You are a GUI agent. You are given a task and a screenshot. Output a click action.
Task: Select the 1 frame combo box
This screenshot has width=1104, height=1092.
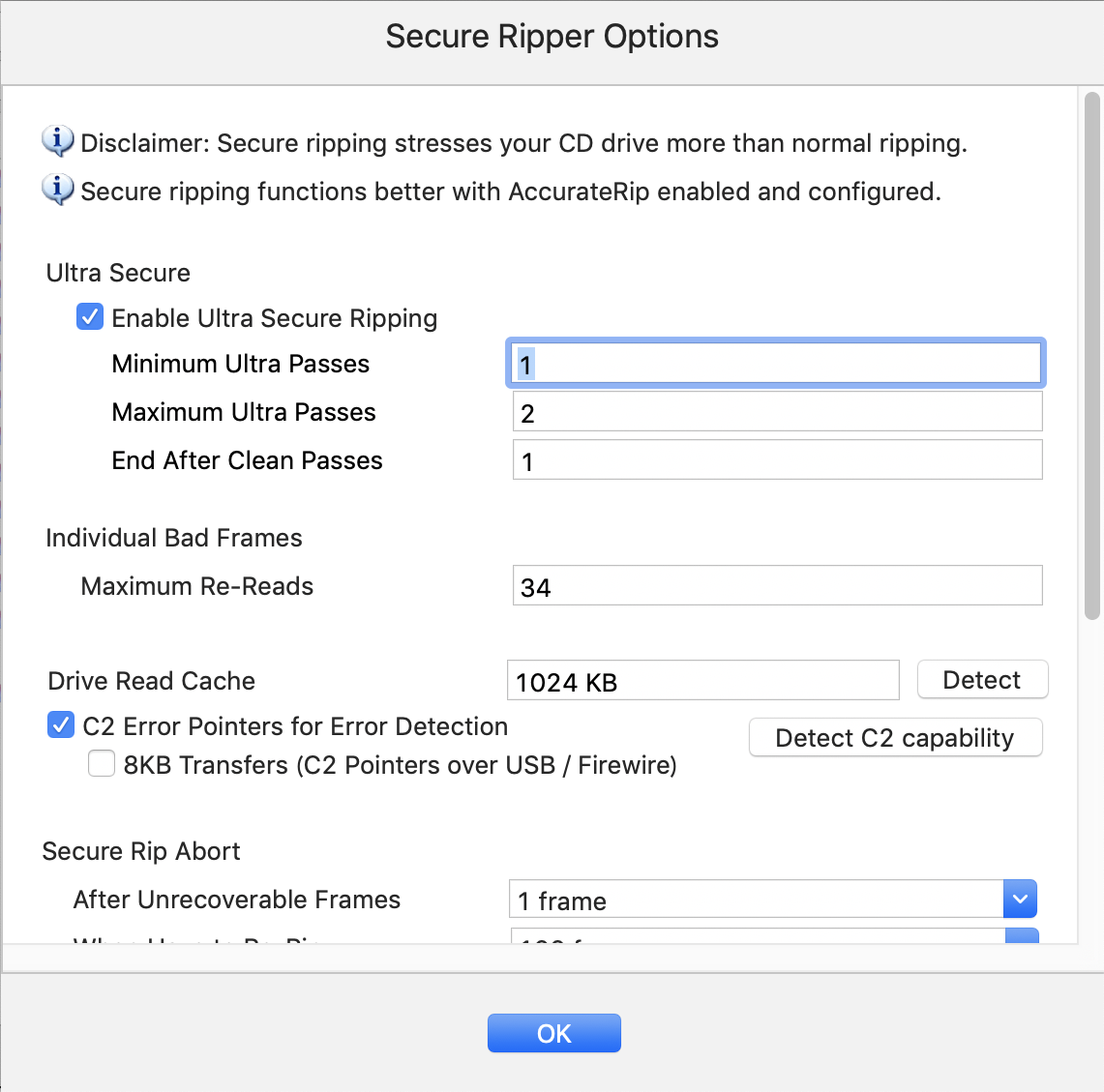[773, 900]
